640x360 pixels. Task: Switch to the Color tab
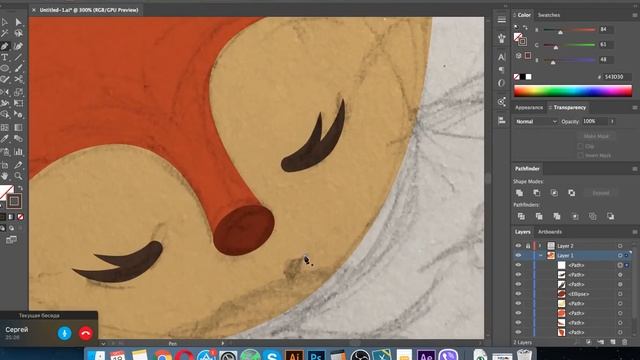pos(524,15)
